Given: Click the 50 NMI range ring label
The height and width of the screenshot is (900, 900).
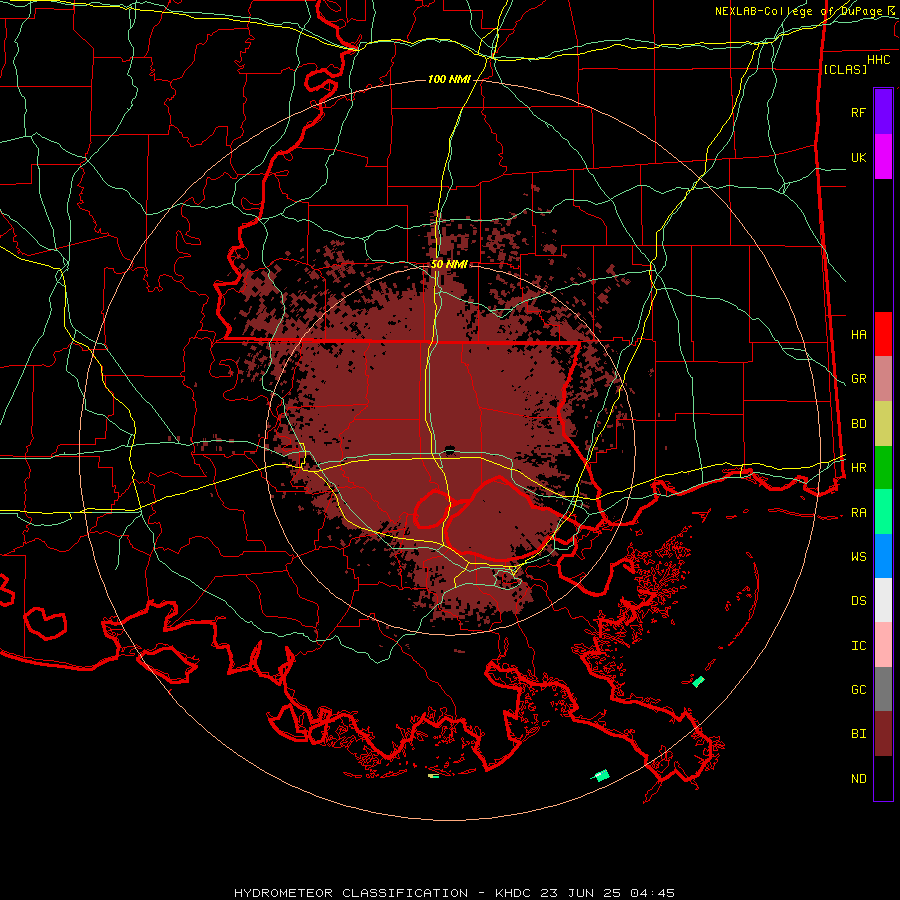Looking at the screenshot, I should point(449,265).
